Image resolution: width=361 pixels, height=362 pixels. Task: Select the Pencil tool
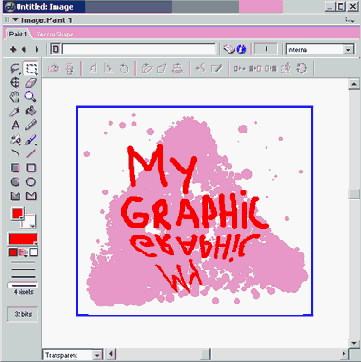pos(31,125)
